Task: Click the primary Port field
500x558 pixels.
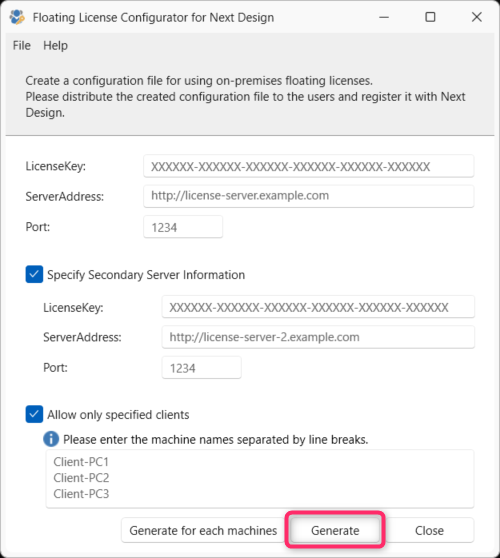Action: click(x=183, y=227)
